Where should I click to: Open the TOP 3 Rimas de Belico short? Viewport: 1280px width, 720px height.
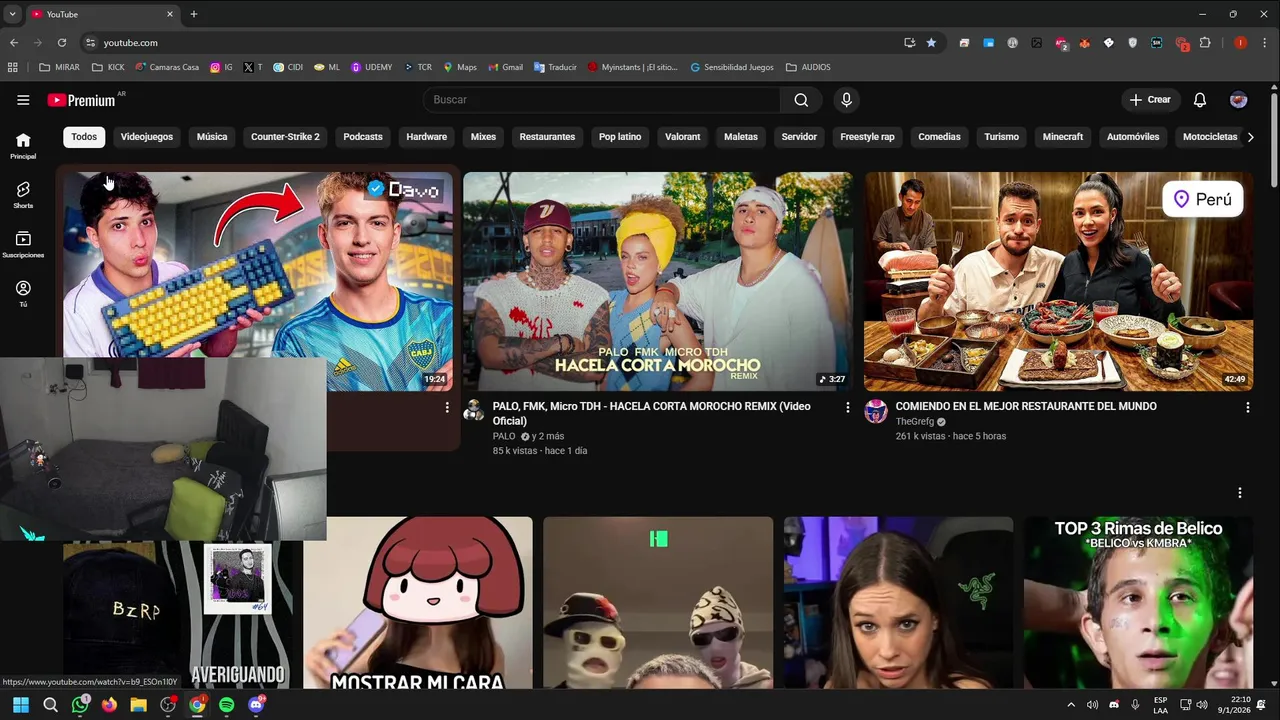1138,602
